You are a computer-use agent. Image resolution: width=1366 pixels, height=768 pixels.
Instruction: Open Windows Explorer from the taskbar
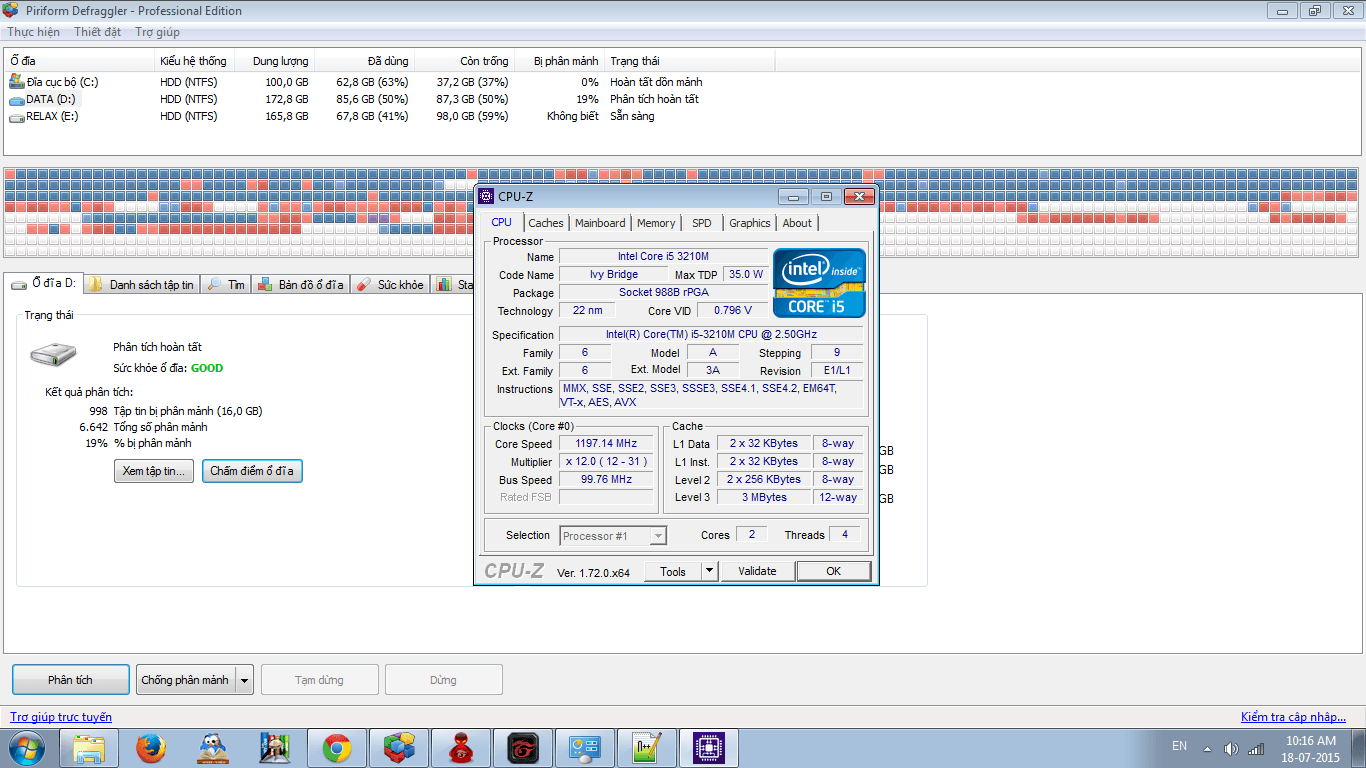pyautogui.click(x=90, y=748)
